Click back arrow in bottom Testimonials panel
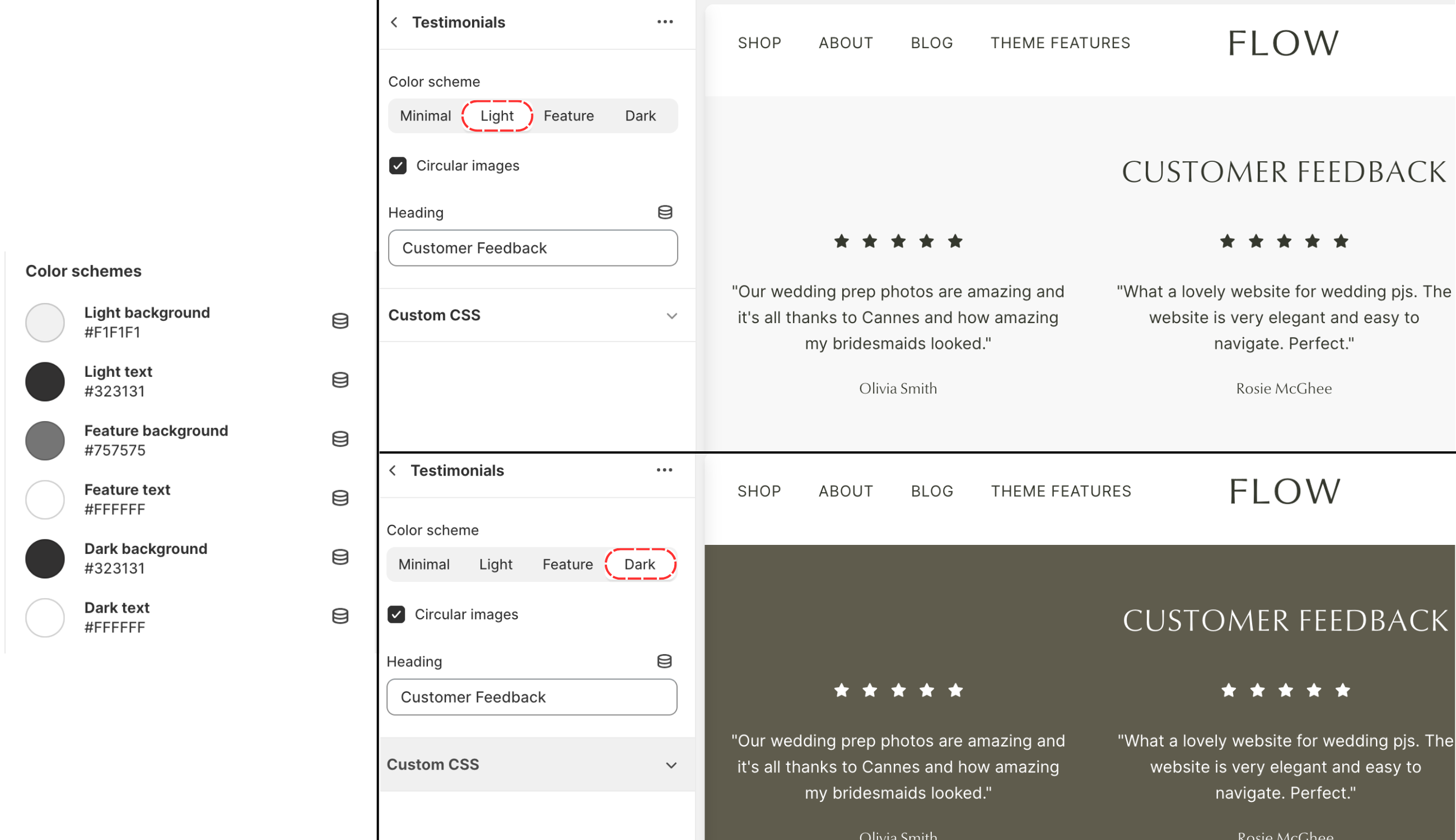 pyautogui.click(x=393, y=471)
